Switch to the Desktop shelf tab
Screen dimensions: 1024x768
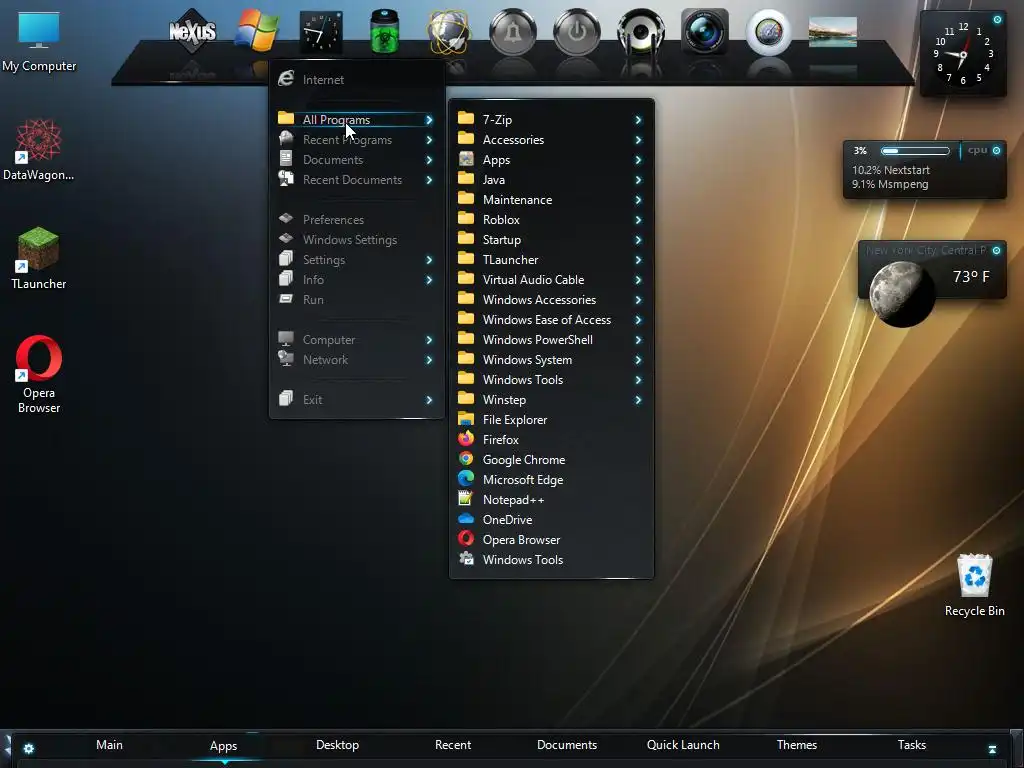[x=338, y=744]
